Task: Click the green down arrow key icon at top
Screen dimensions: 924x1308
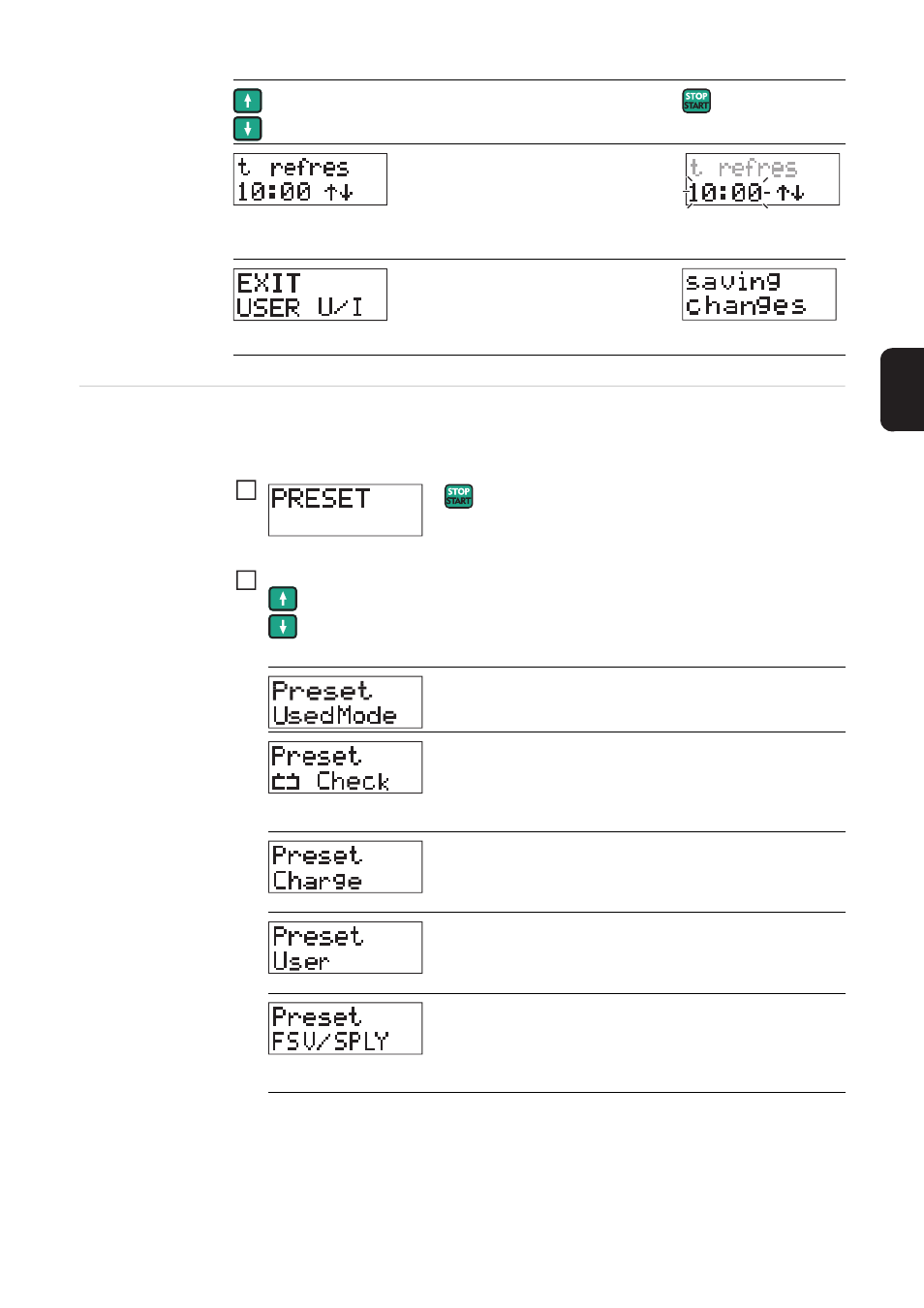Action: (248, 128)
